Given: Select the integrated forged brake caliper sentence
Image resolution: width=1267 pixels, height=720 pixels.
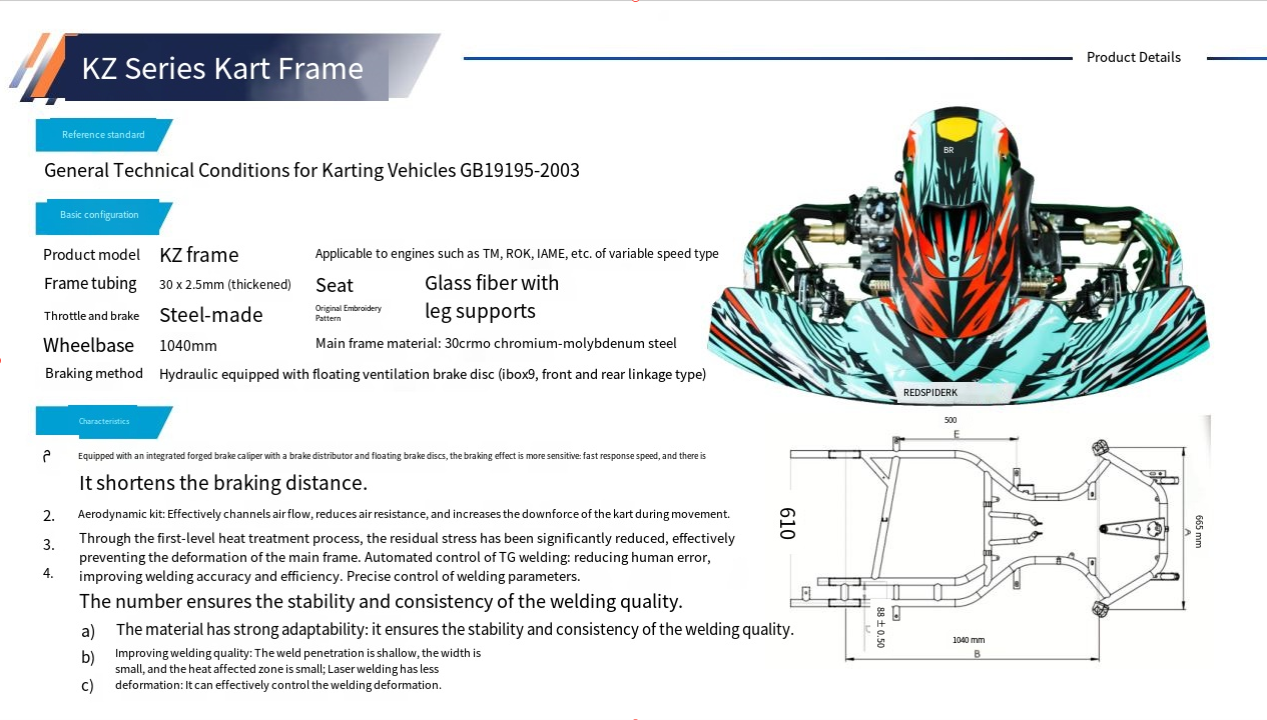Looking at the screenshot, I should click(x=392, y=456).
